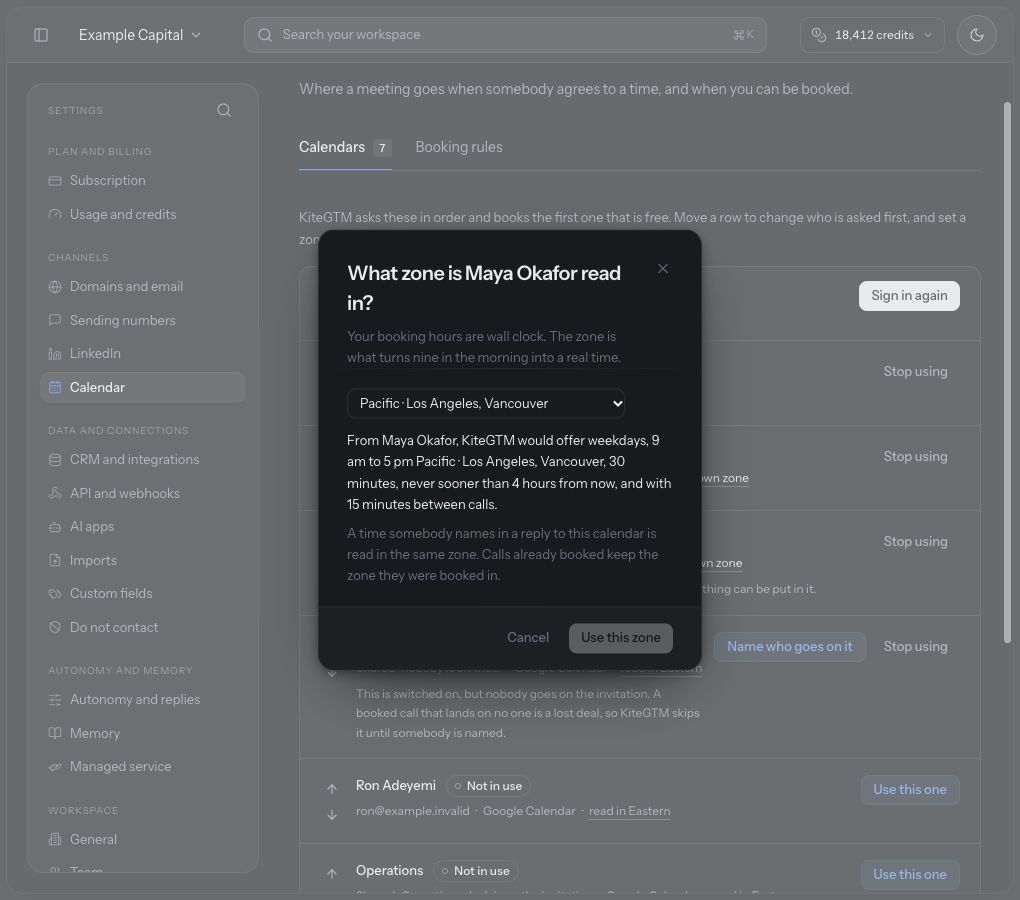The image size is (1020, 900).
Task: Go to Managed service settings
Action: tap(143, 767)
